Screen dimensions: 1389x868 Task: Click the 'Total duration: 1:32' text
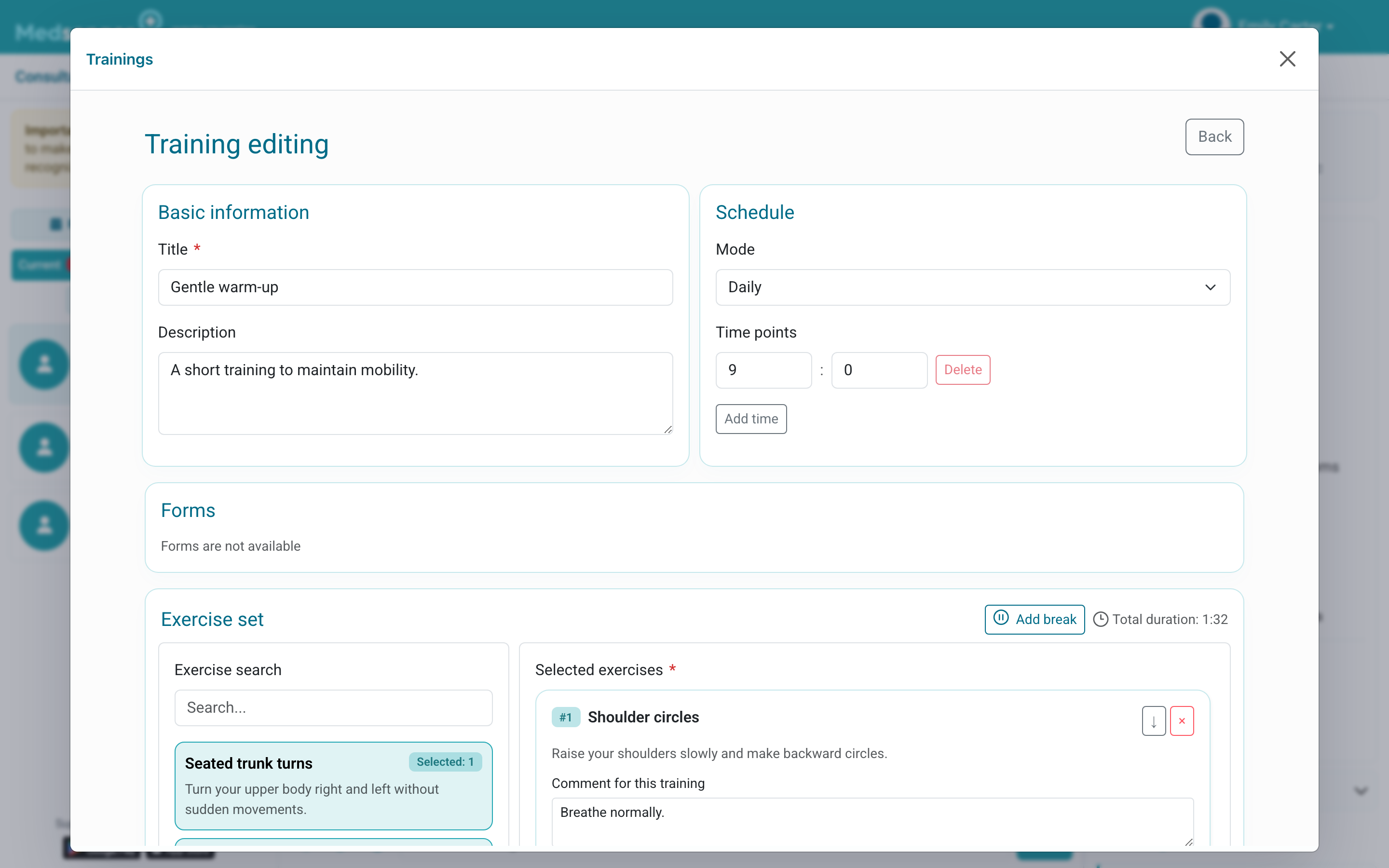(x=1170, y=620)
